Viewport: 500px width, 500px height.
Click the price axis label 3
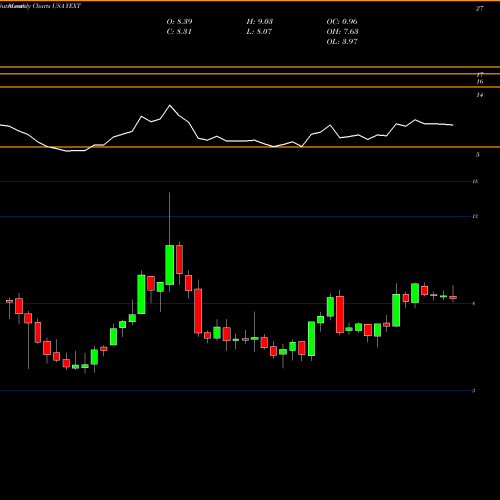click(473, 391)
